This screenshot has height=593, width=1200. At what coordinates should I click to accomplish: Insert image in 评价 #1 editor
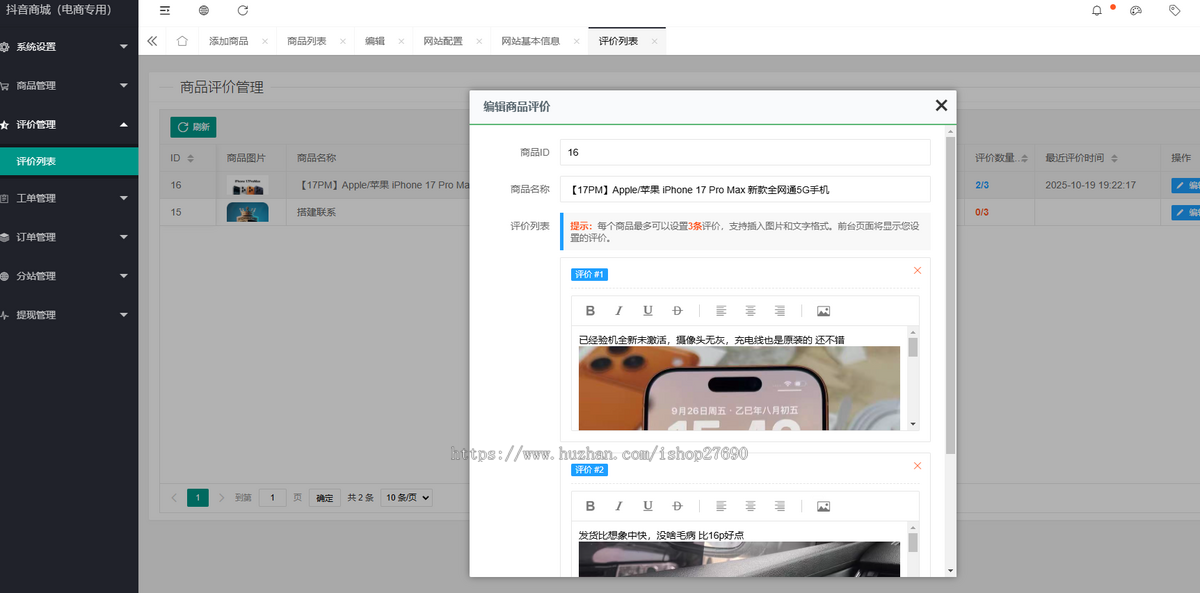[824, 311]
